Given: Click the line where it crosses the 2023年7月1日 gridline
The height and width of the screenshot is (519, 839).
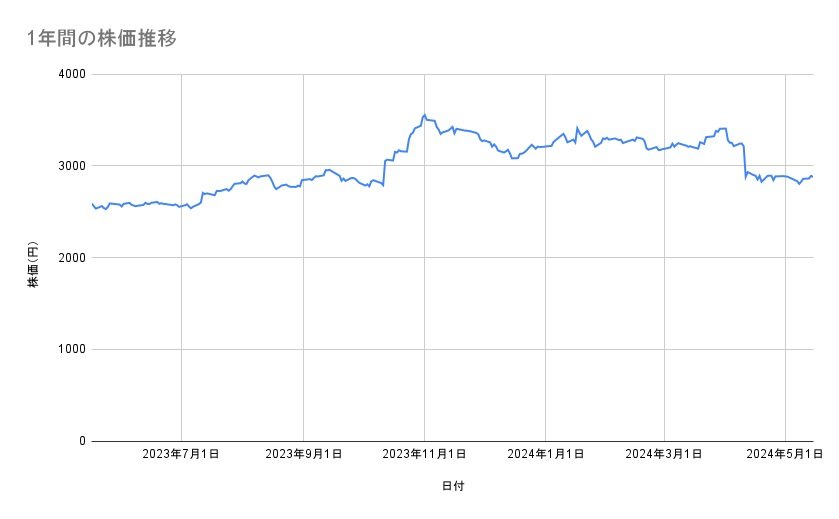Looking at the screenshot, I should tap(181, 205).
